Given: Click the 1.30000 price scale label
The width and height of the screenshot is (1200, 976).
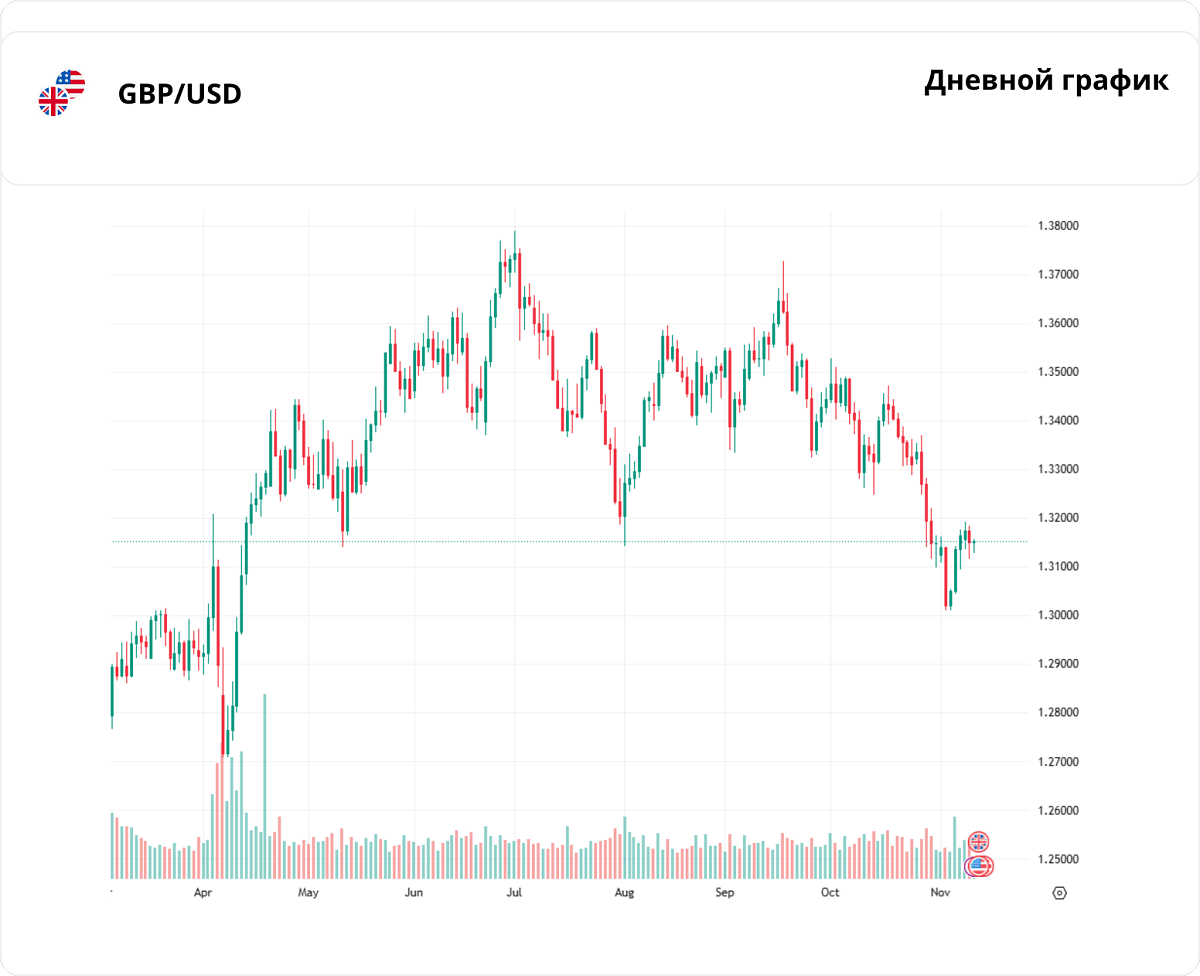Looking at the screenshot, I should 1057,616.
